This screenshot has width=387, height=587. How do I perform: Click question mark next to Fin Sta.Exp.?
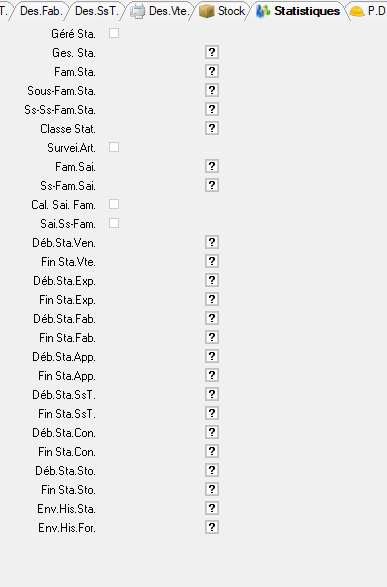[x=212, y=299]
